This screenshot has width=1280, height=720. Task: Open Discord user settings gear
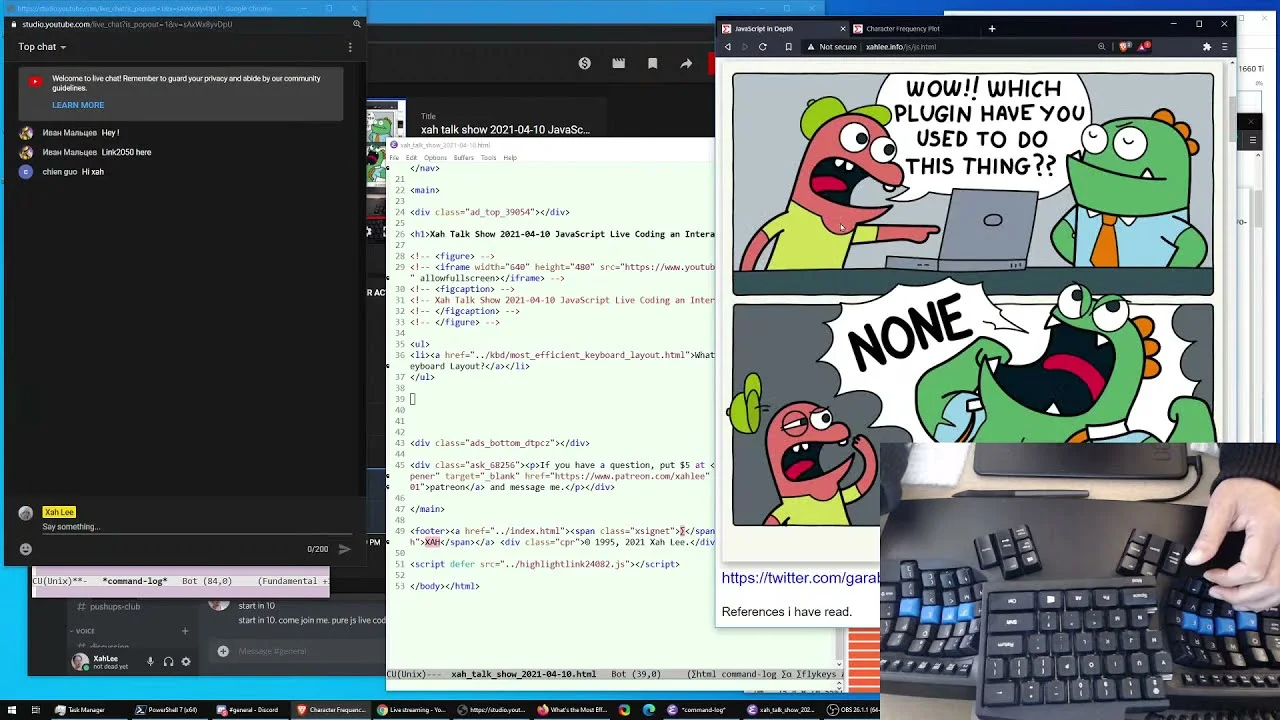(185, 661)
